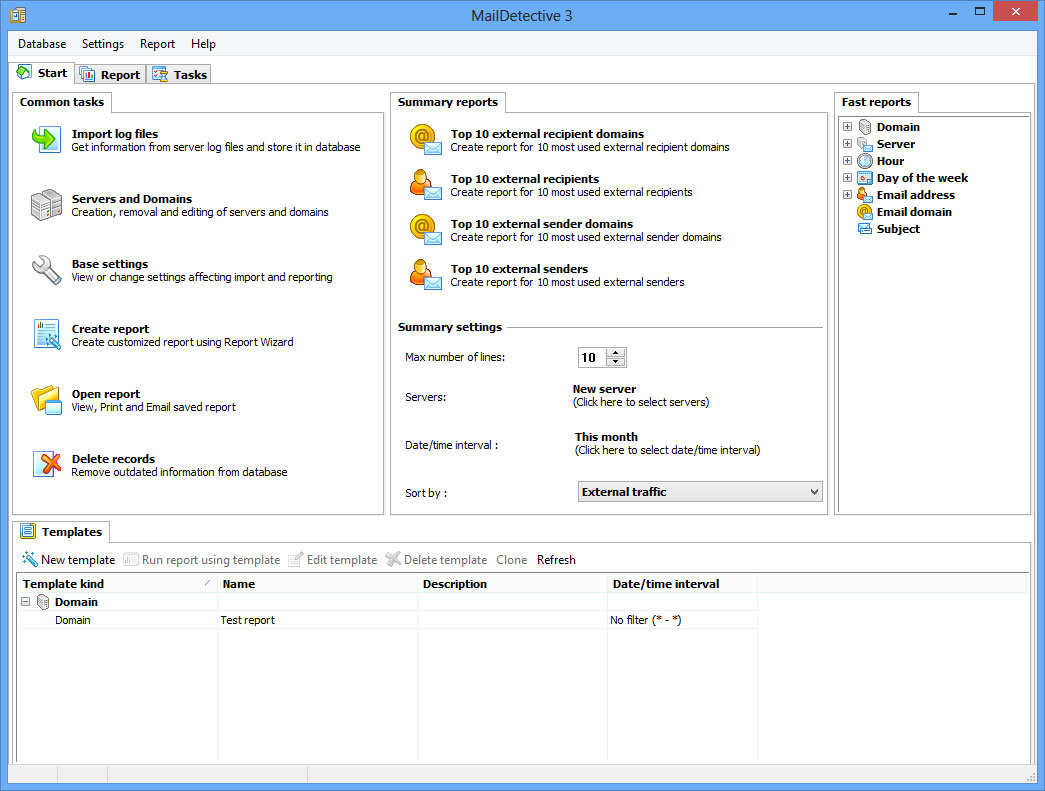The width and height of the screenshot is (1045, 791).
Task: Click the Top 10 external recipient domains icon
Action: tap(425, 139)
